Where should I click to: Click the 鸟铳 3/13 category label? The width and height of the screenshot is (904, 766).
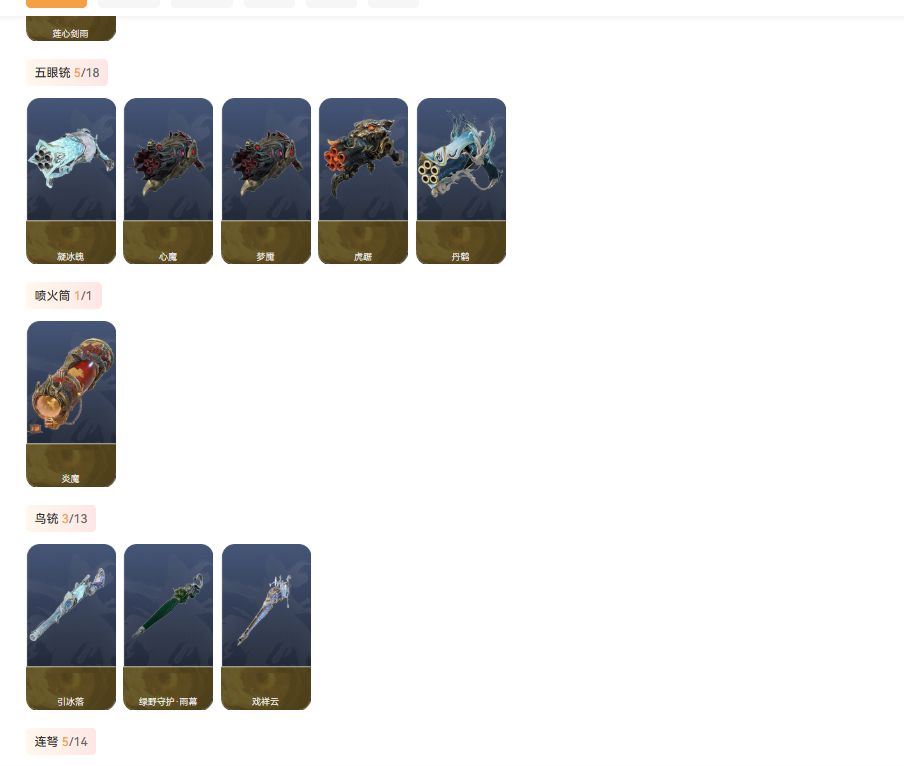(x=61, y=519)
